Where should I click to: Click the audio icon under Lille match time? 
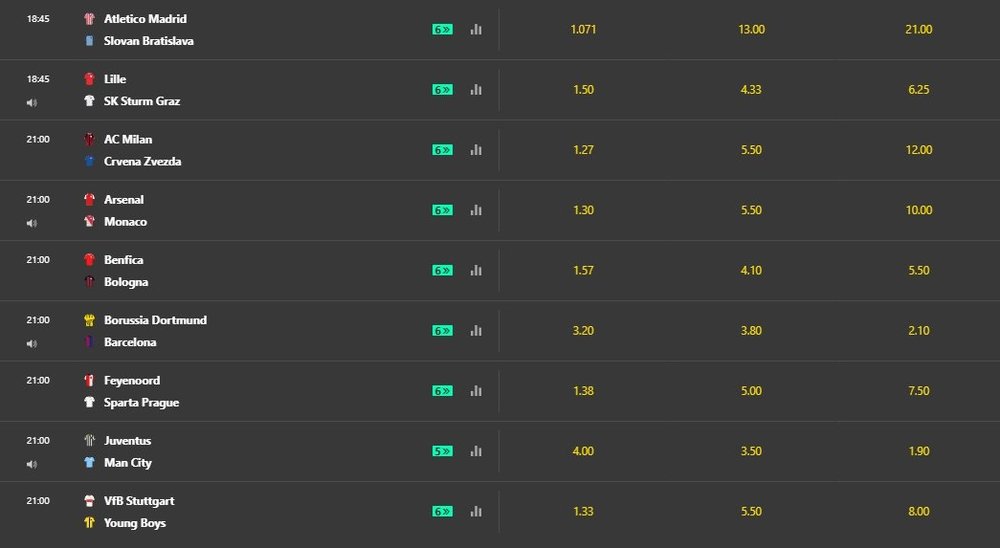pyautogui.click(x=31, y=103)
